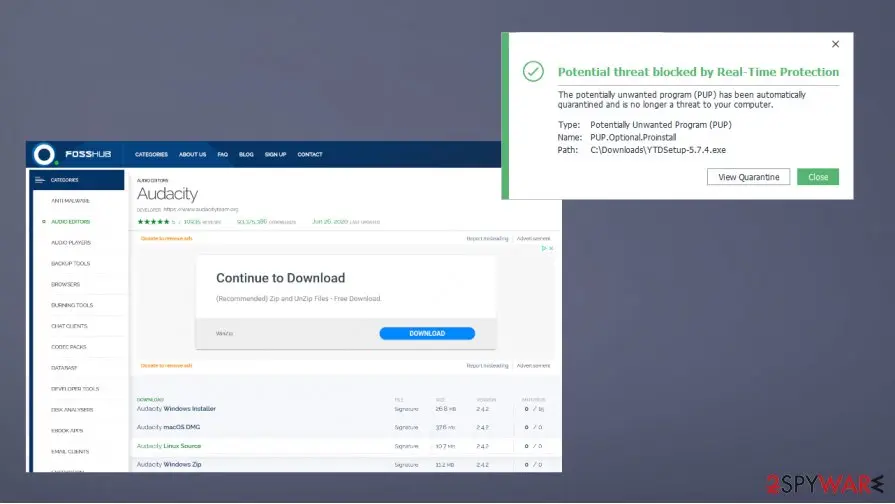Select Codec Packs category in sidebar

click(68, 347)
